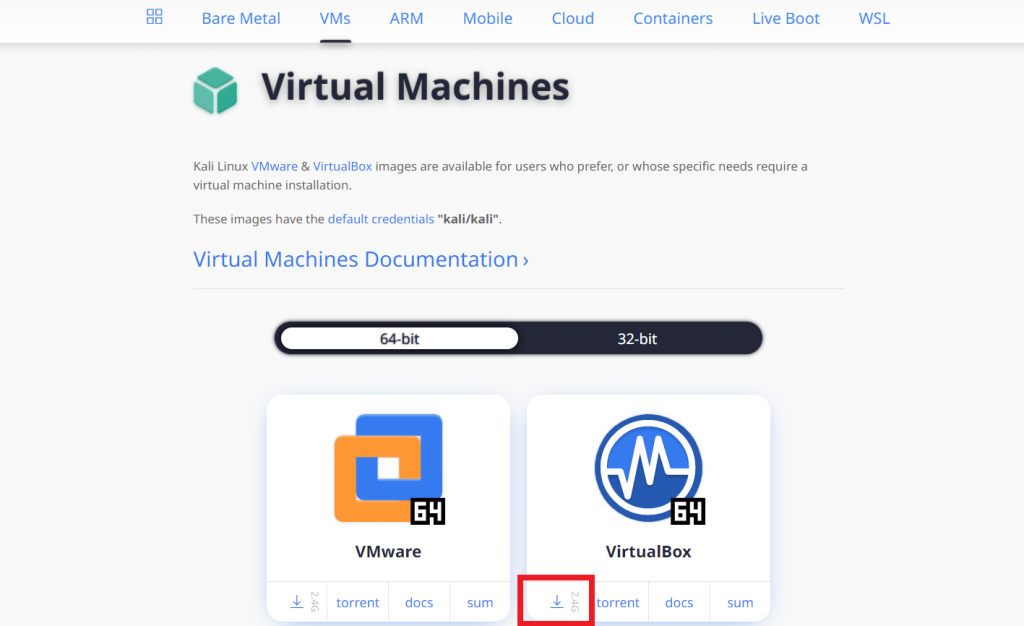Open the Mobile tab

(x=487, y=18)
